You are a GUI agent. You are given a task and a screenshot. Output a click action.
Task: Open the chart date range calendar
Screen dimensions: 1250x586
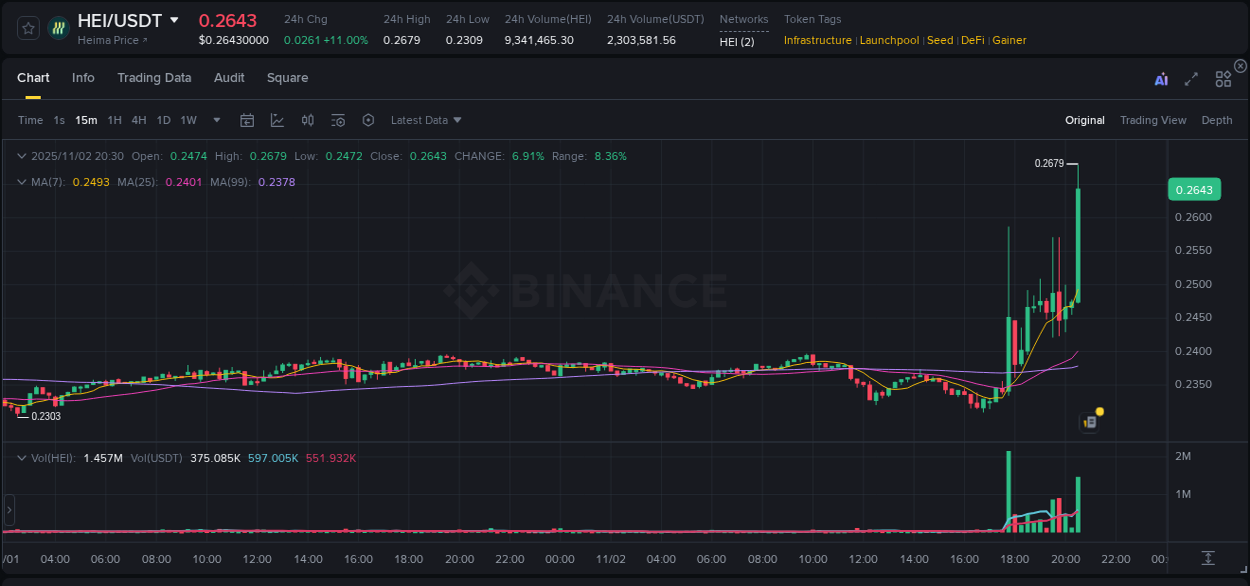tap(247, 119)
